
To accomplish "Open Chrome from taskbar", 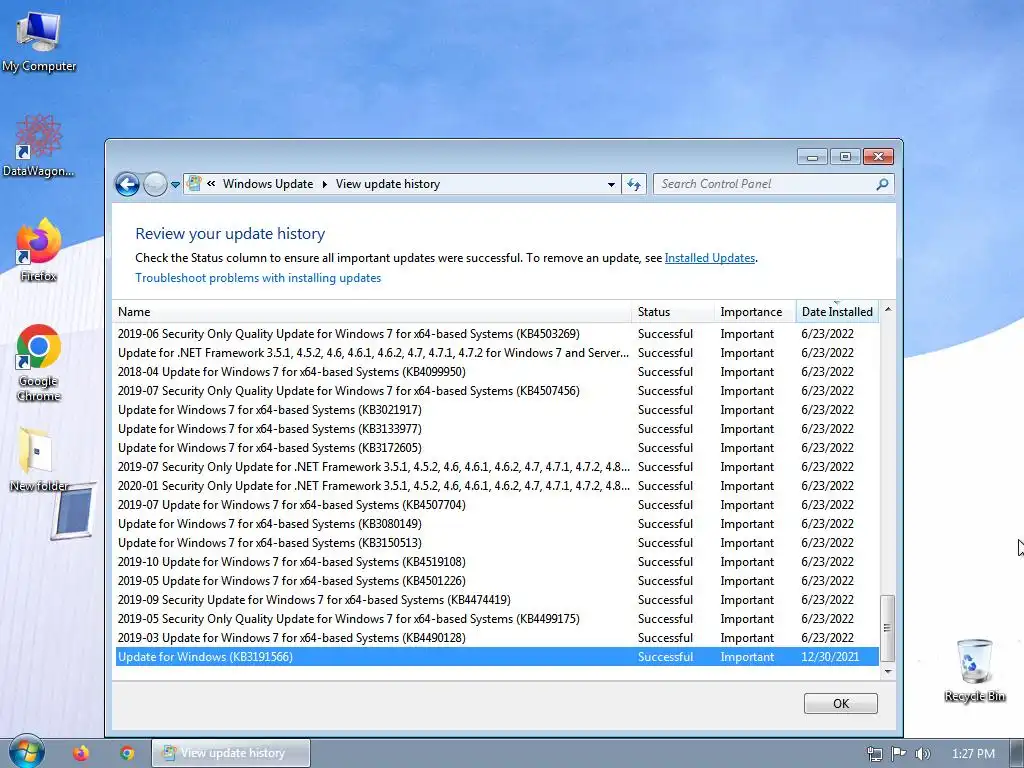I will click(127, 753).
